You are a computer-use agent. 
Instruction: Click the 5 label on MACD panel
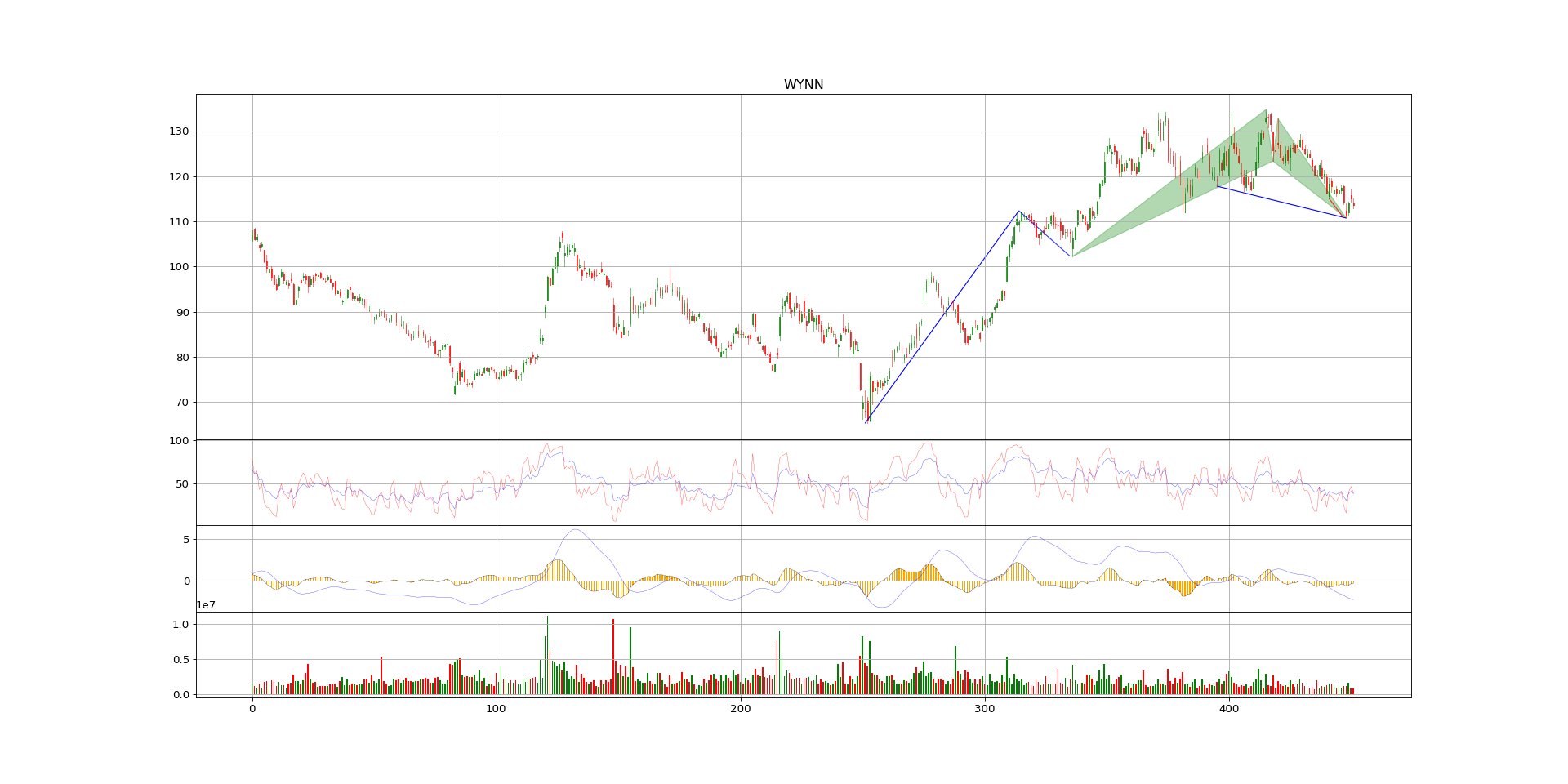[185, 540]
